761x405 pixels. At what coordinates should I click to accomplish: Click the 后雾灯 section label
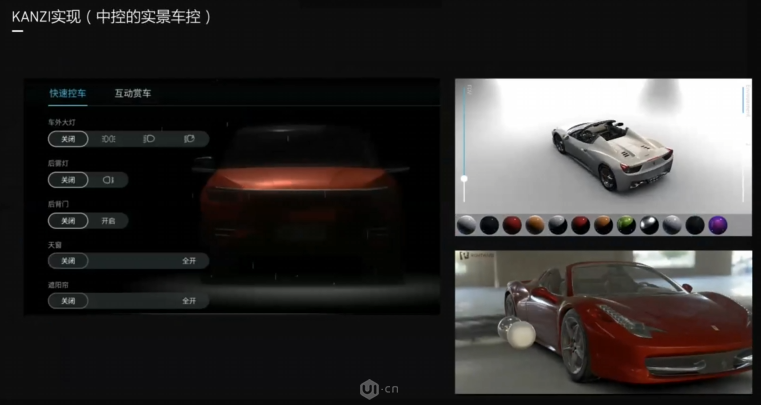(x=58, y=164)
